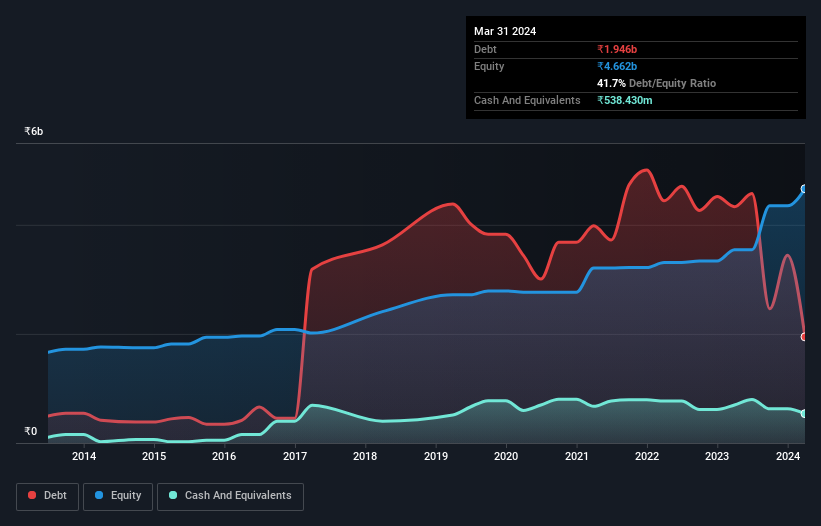Click the 2018 x-axis label
821x526 pixels.
pos(365,456)
